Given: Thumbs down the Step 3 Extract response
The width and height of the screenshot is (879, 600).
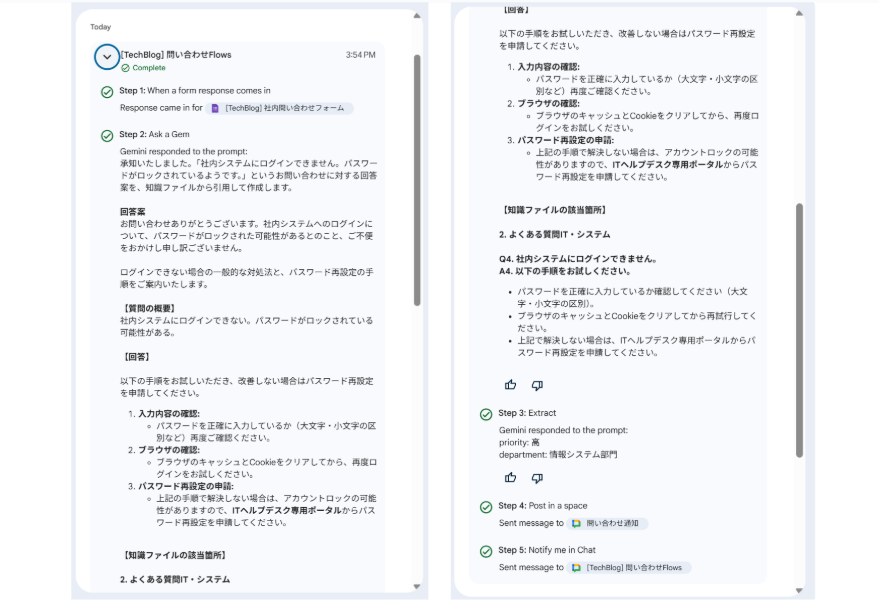Looking at the screenshot, I should [537, 478].
